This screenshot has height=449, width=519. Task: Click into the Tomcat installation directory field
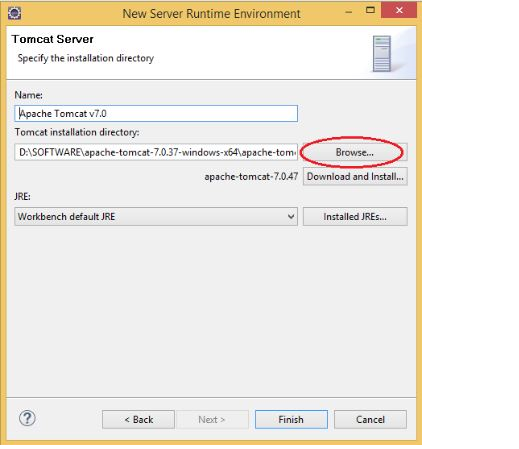pos(156,152)
